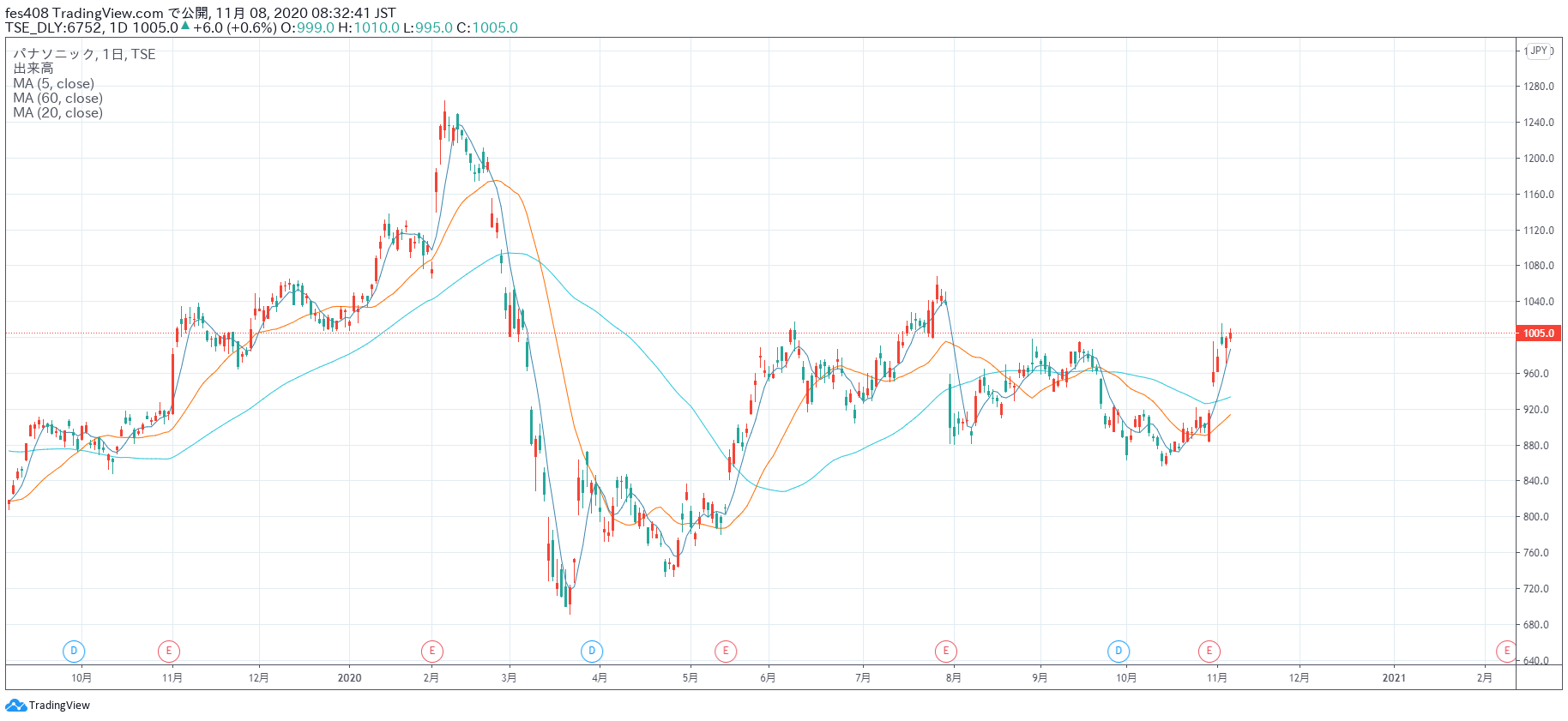Click the パナソニック, 1日, TSE symbol title
This screenshot has width=1568, height=721.
tap(84, 54)
